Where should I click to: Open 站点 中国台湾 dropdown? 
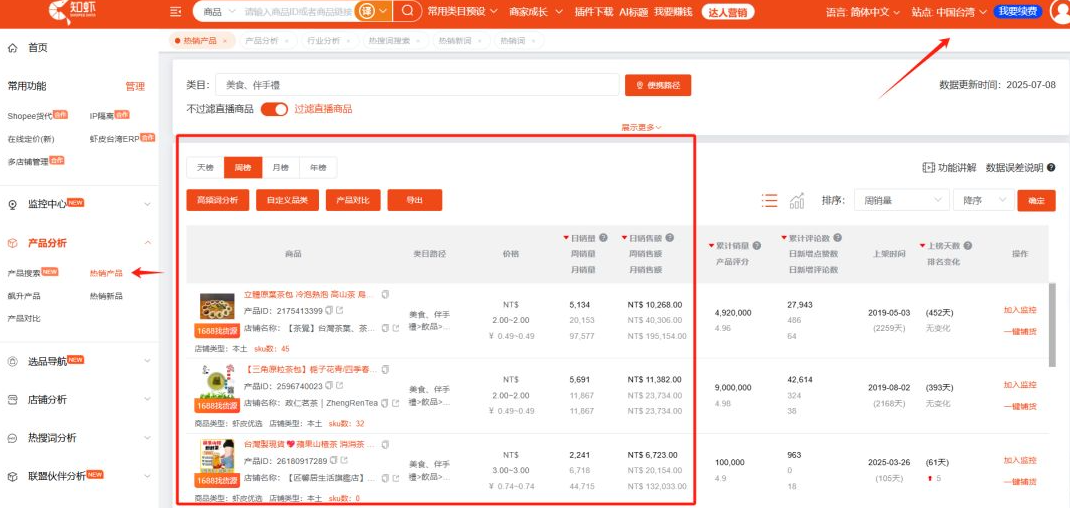click(x=949, y=12)
